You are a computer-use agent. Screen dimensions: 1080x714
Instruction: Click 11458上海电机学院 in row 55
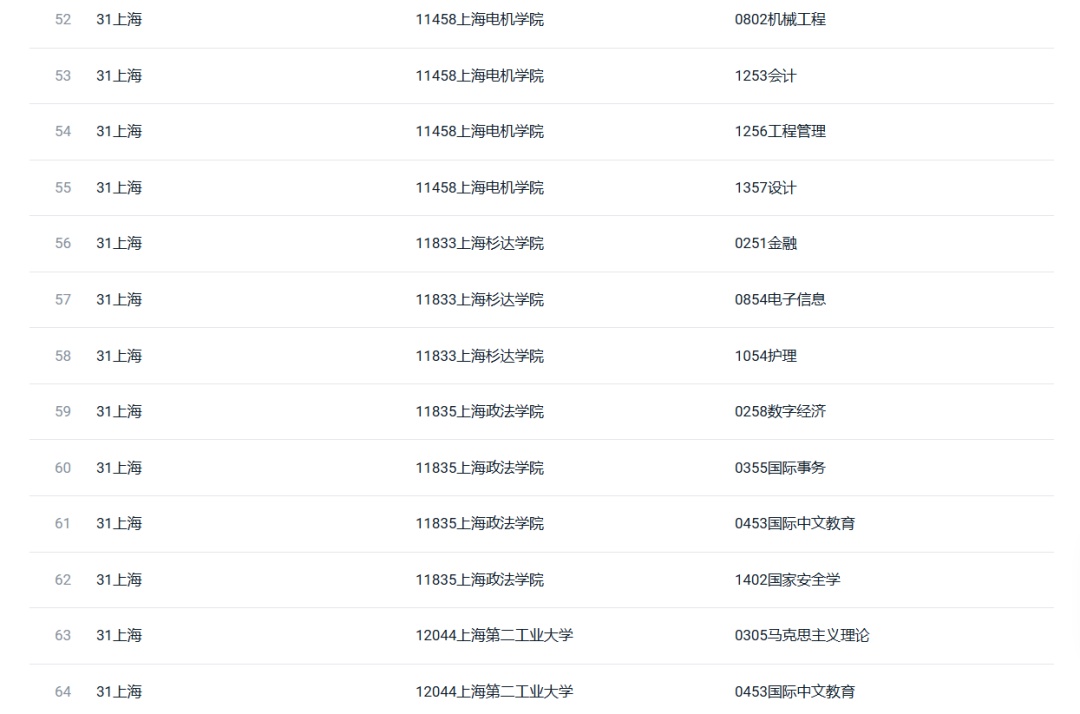[x=479, y=188]
